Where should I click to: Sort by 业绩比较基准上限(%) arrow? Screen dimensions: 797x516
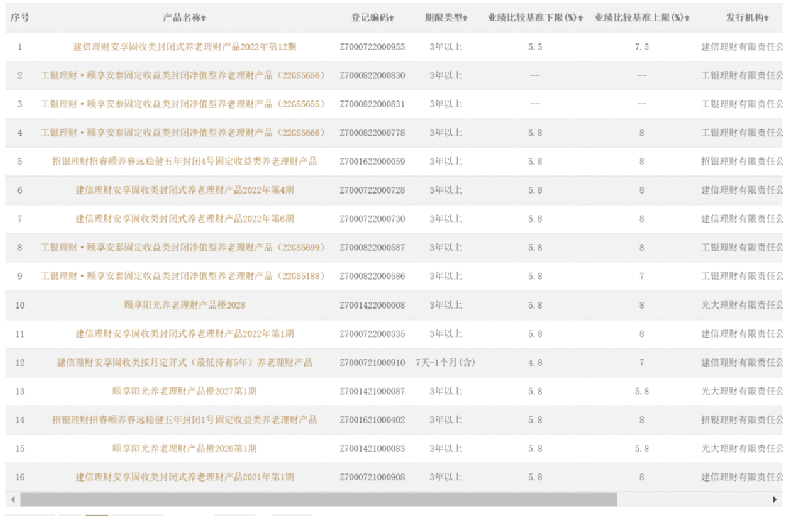pyautogui.click(x=690, y=19)
